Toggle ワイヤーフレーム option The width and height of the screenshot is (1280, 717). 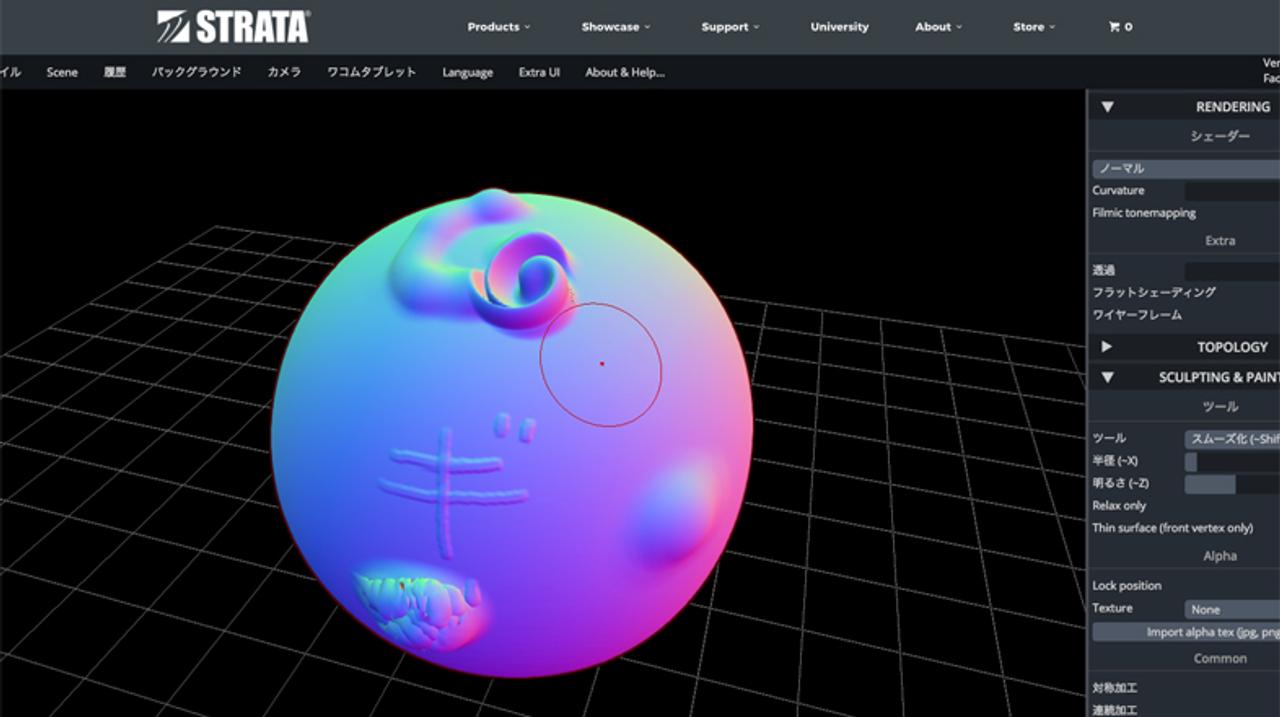tap(1137, 315)
